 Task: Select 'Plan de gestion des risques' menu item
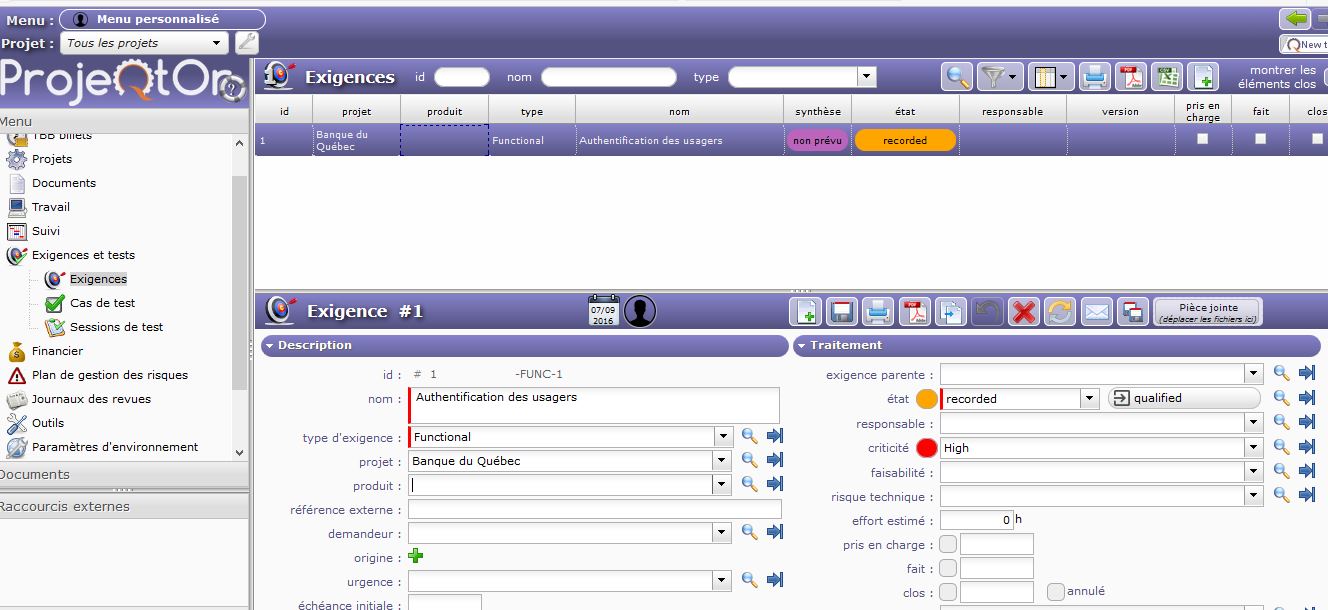point(109,375)
